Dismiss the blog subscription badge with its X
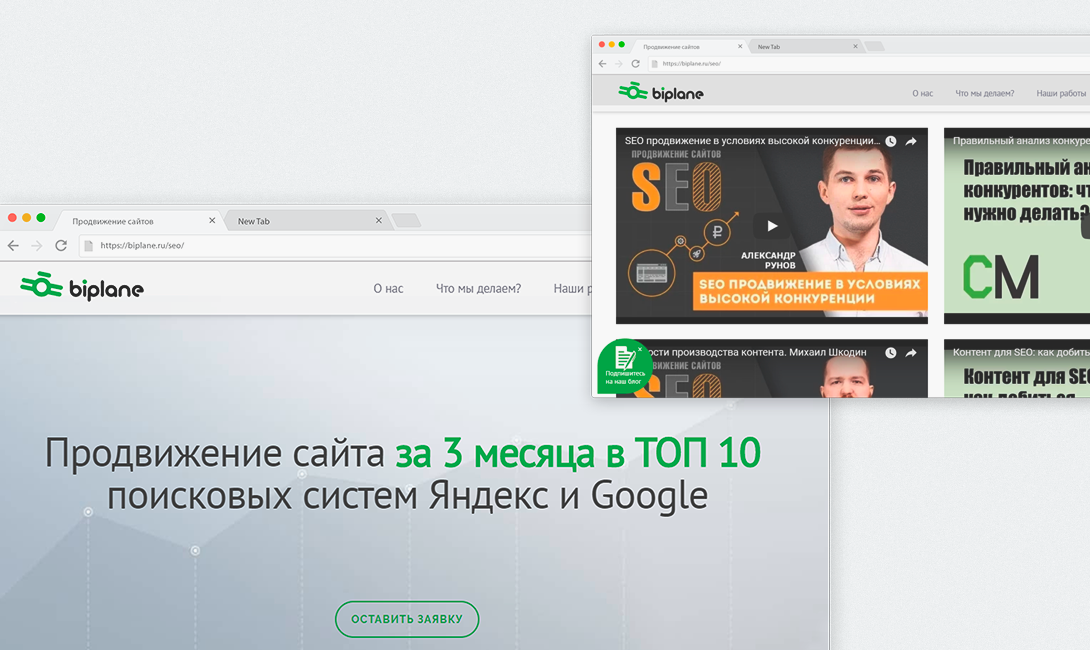The height and width of the screenshot is (650, 1090). click(x=640, y=350)
